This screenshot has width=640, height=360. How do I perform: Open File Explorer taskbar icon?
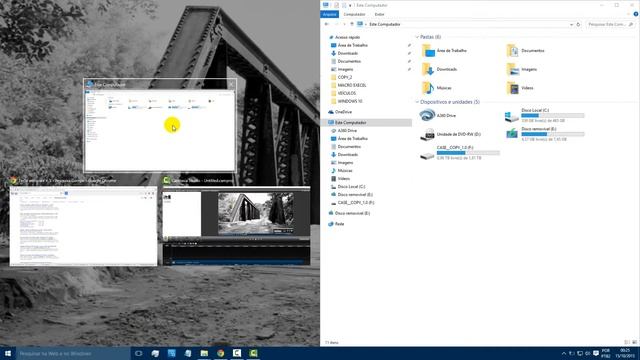204,353
